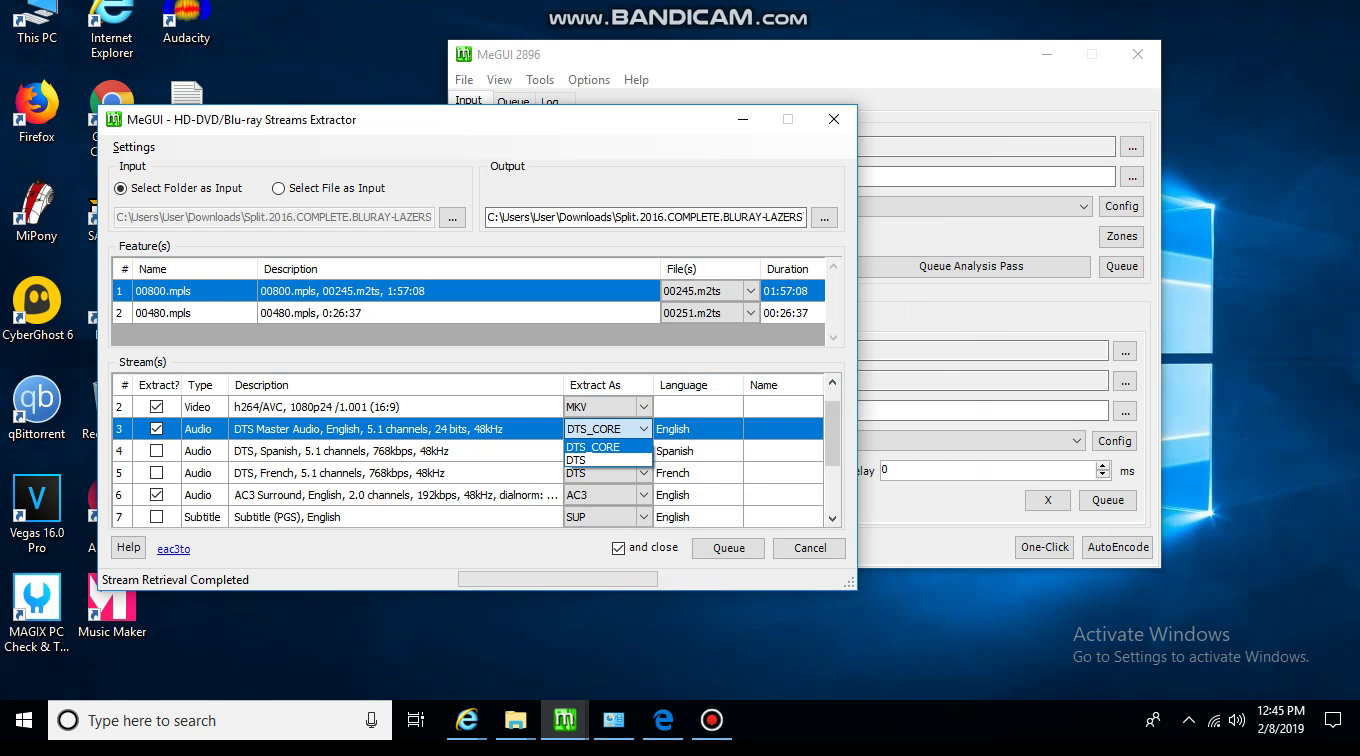Collapse the DTS_CORE combo box on row 3
This screenshot has height=756, width=1360.
(644, 429)
